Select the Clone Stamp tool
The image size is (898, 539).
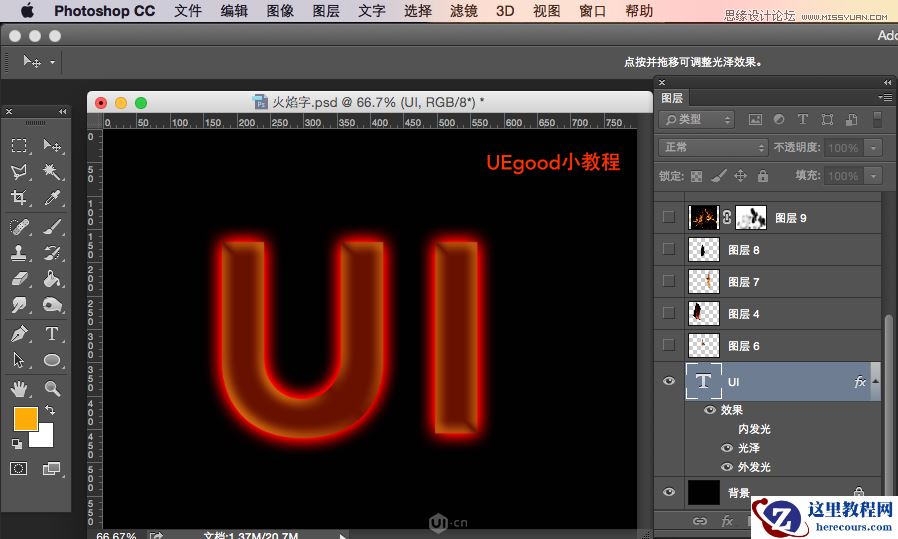[x=19, y=253]
